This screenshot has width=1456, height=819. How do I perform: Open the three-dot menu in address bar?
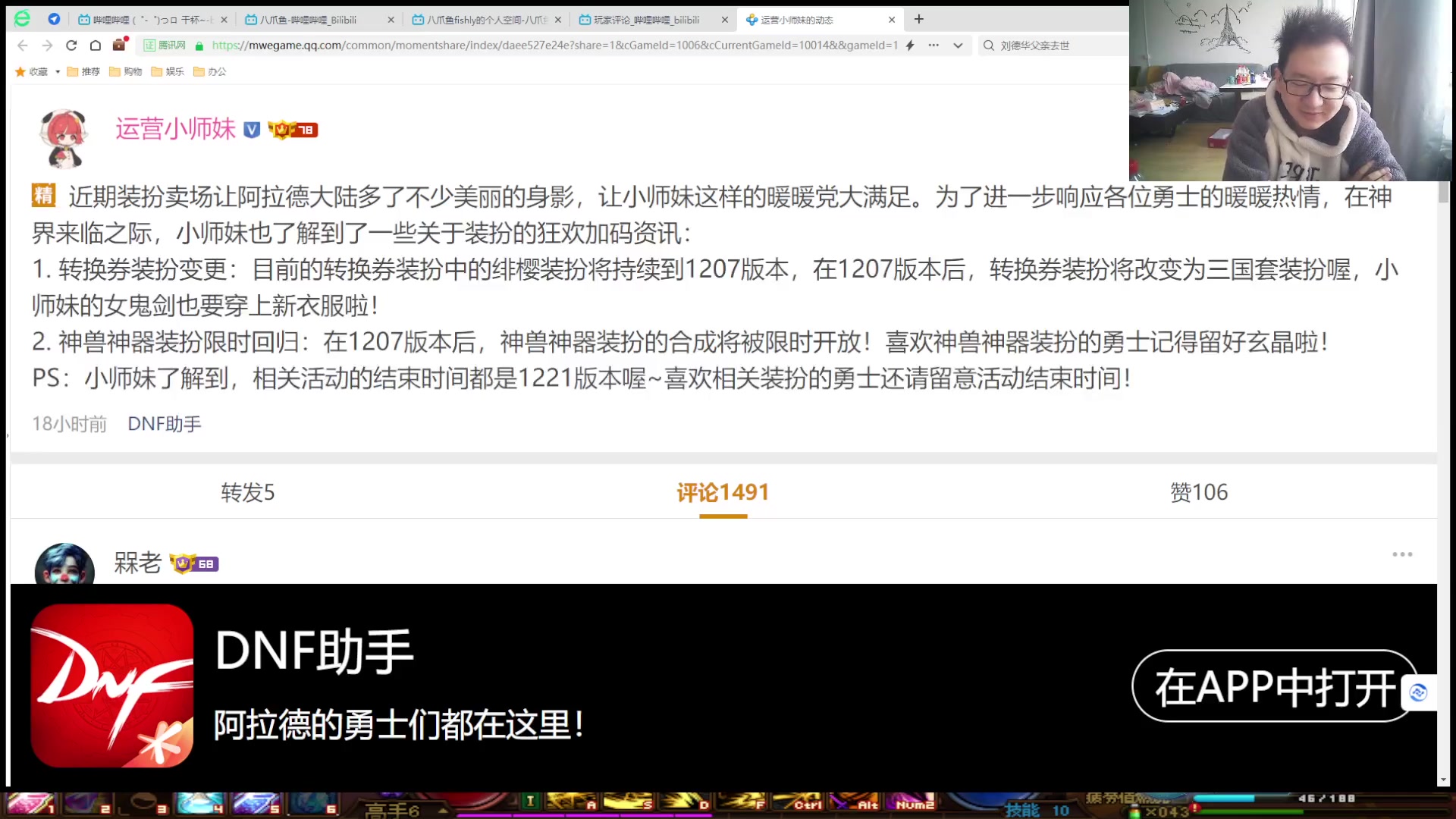[x=934, y=45]
